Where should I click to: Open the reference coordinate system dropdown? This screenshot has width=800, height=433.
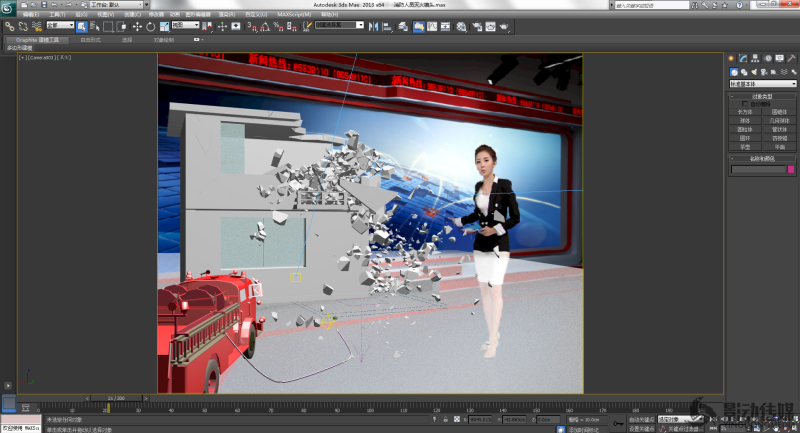184,26
